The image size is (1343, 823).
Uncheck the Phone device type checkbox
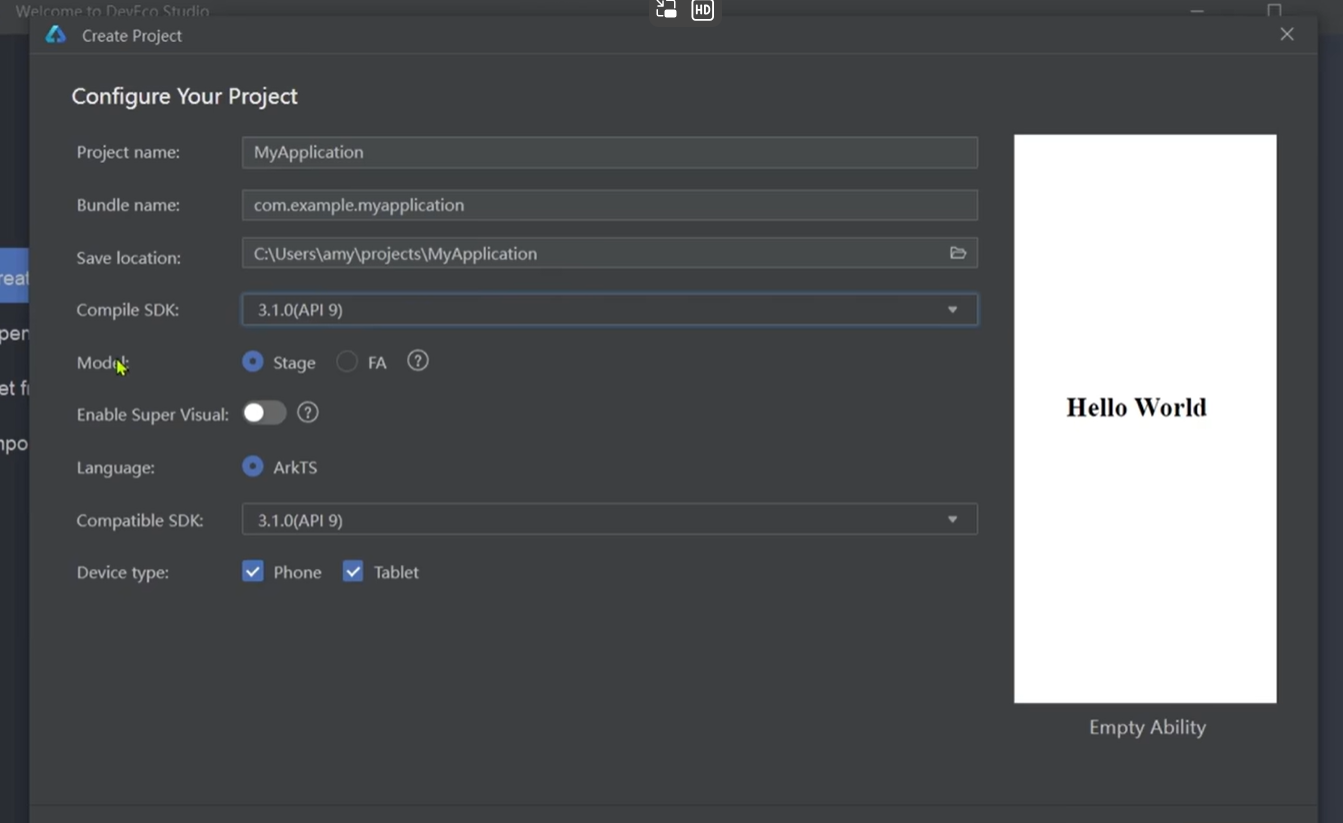[x=253, y=572]
